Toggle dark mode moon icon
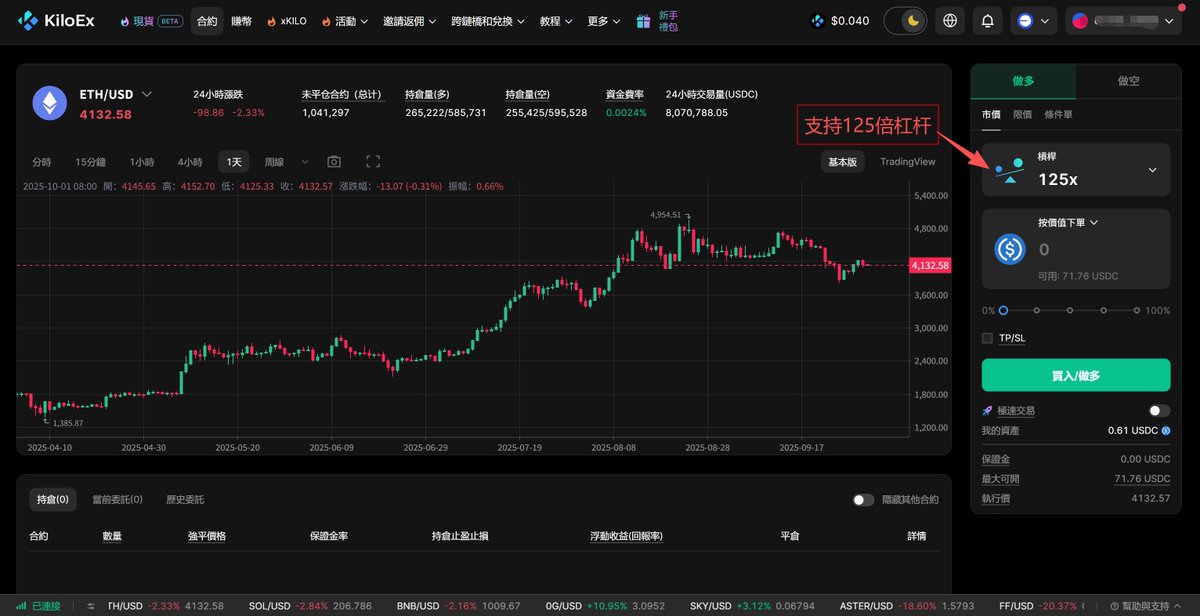The width and height of the screenshot is (1200, 616). 911,20
